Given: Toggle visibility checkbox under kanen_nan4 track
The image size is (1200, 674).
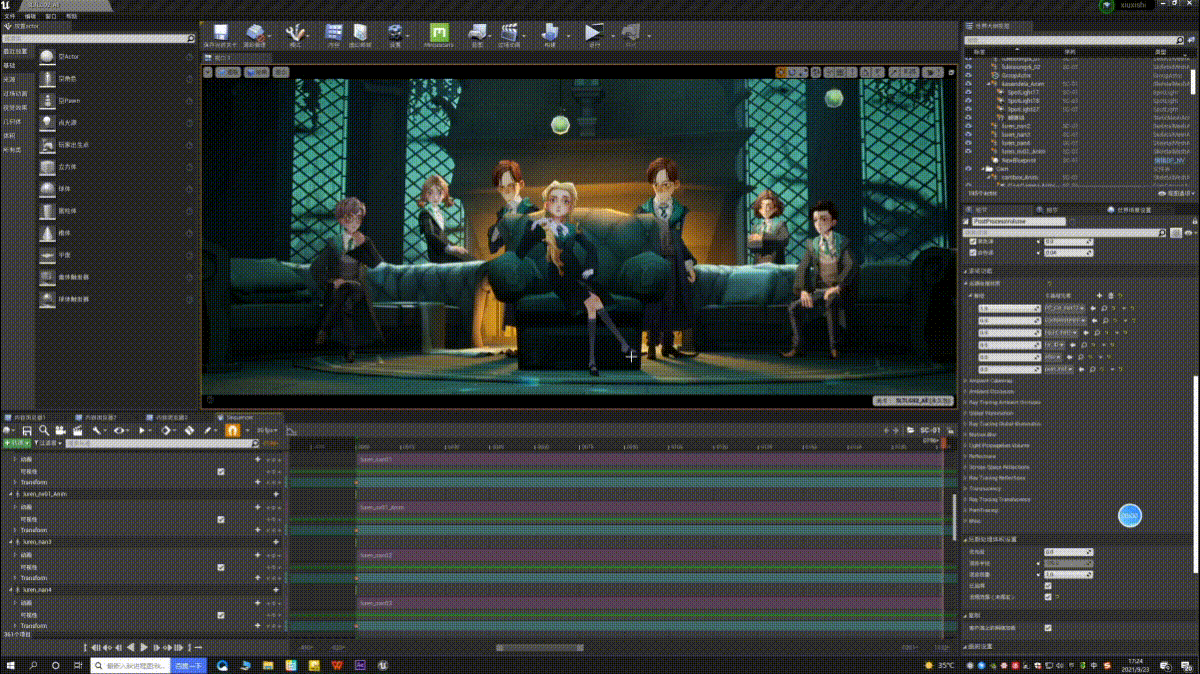Looking at the screenshot, I should [221, 614].
